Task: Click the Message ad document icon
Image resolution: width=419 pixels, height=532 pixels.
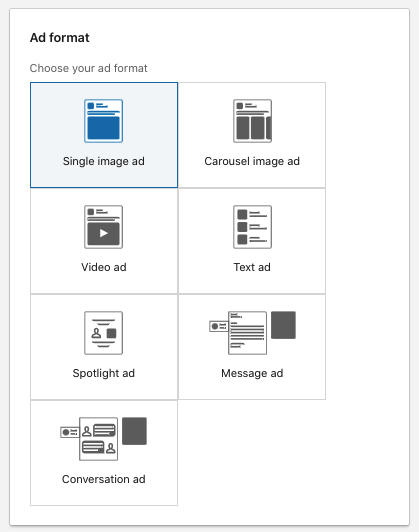Action: click(x=247, y=333)
